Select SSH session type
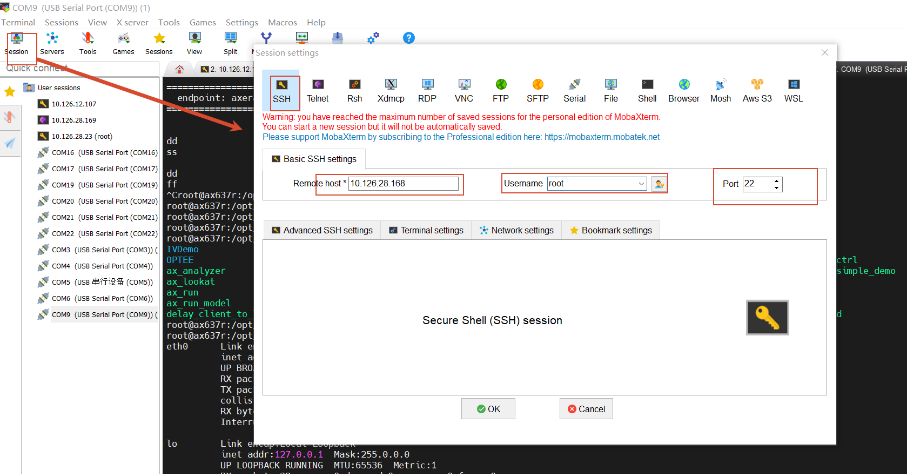Image resolution: width=907 pixels, height=474 pixels. point(281,91)
